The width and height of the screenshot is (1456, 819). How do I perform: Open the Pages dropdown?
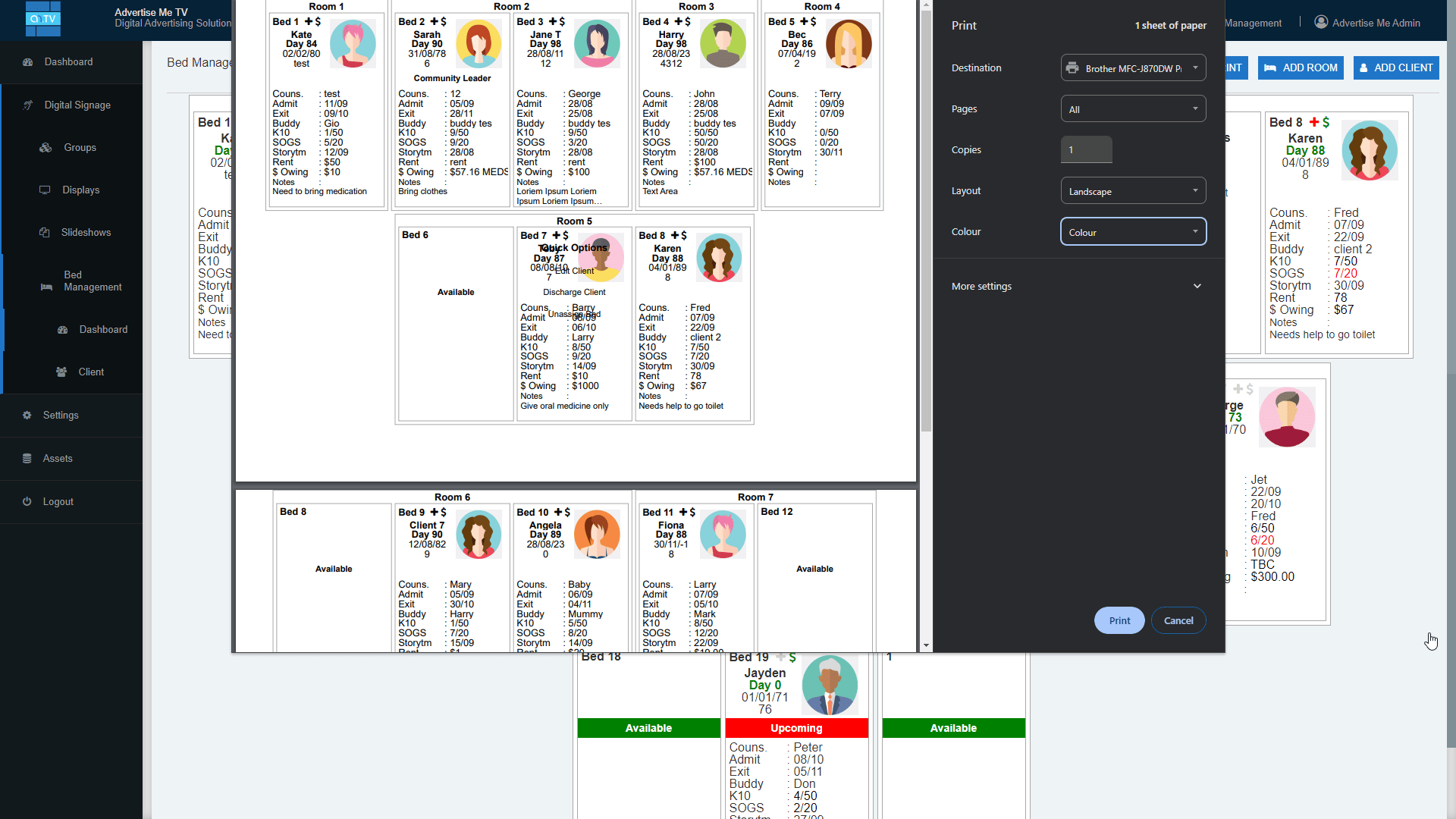pyautogui.click(x=1133, y=108)
